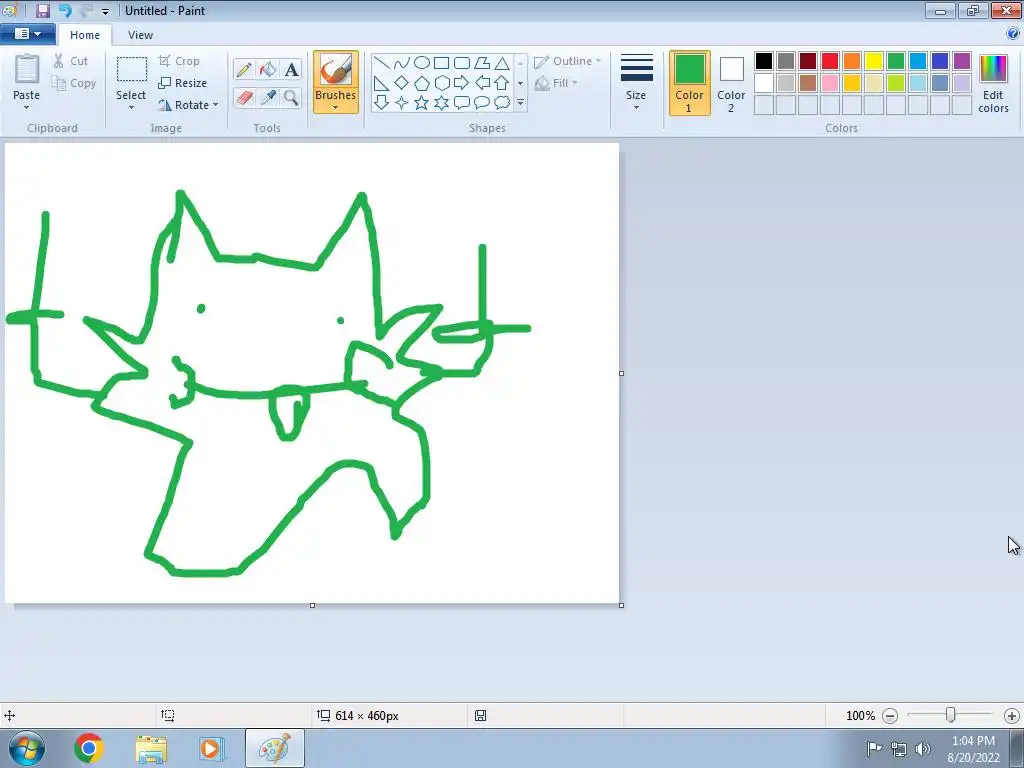This screenshot has width=1024, height=768.
Task: Select the Oval callout shape
Action: (x=482, y=103)
